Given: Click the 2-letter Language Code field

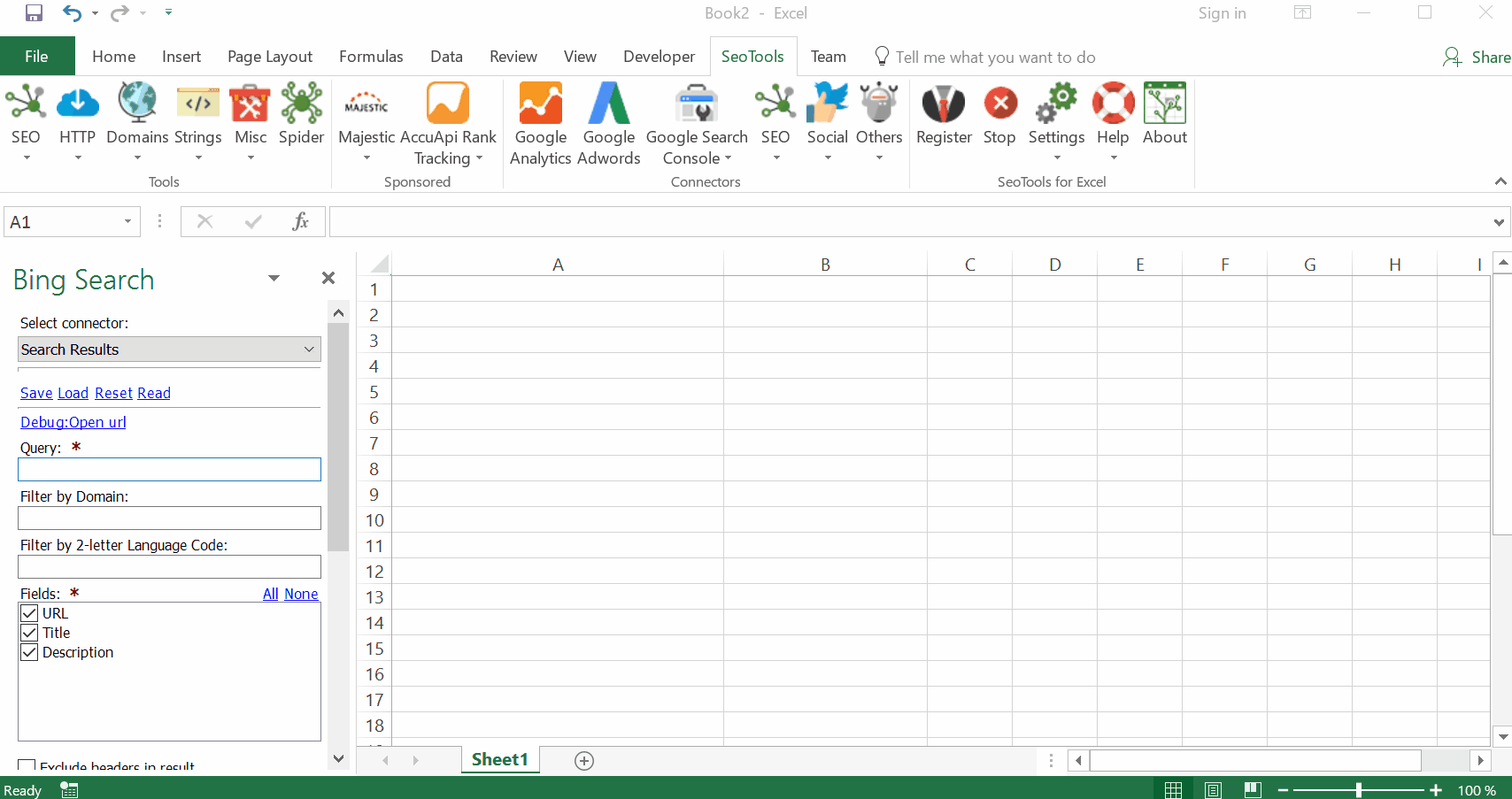Looking at the screenshot, I should click(x=169, y=567).
